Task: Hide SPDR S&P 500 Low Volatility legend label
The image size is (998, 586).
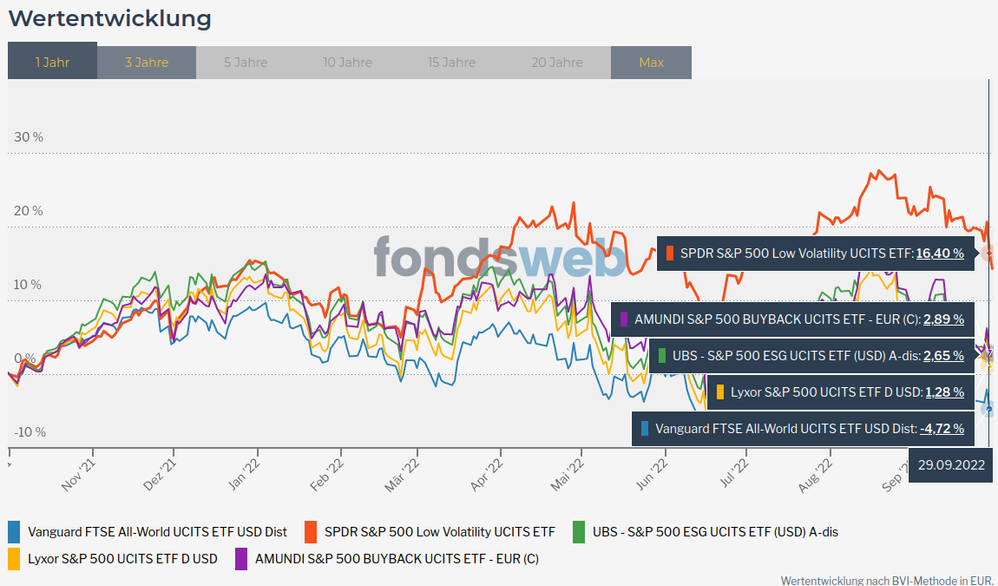Action: click(x=439, y=532)
